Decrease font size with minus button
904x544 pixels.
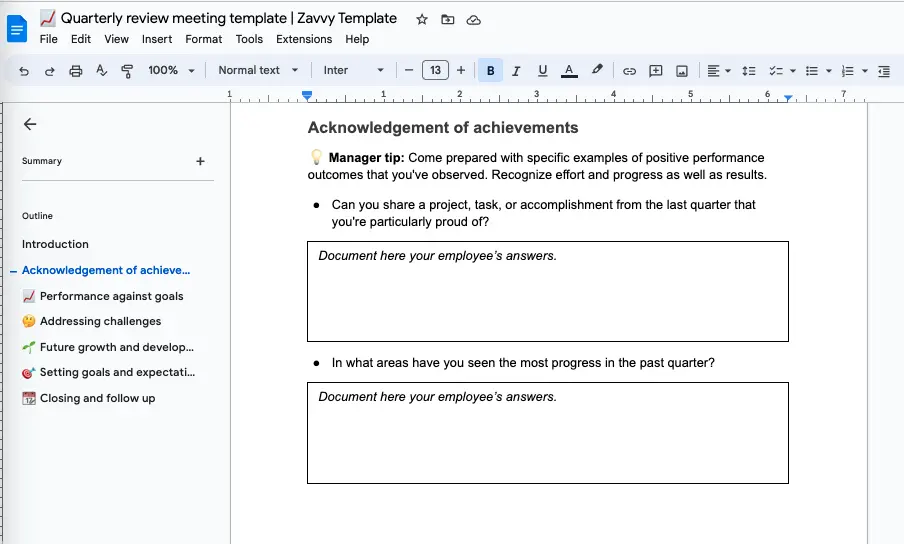pos(409,70)
